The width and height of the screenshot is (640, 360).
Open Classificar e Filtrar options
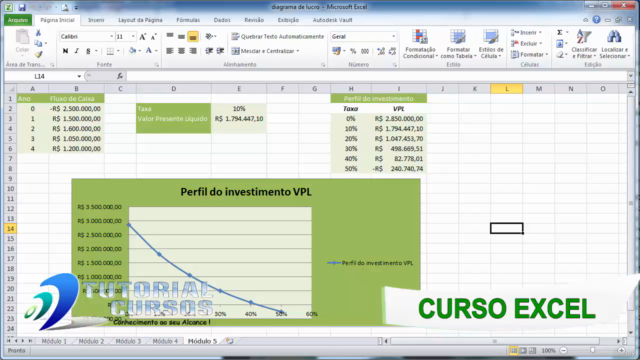coord(584,44)
